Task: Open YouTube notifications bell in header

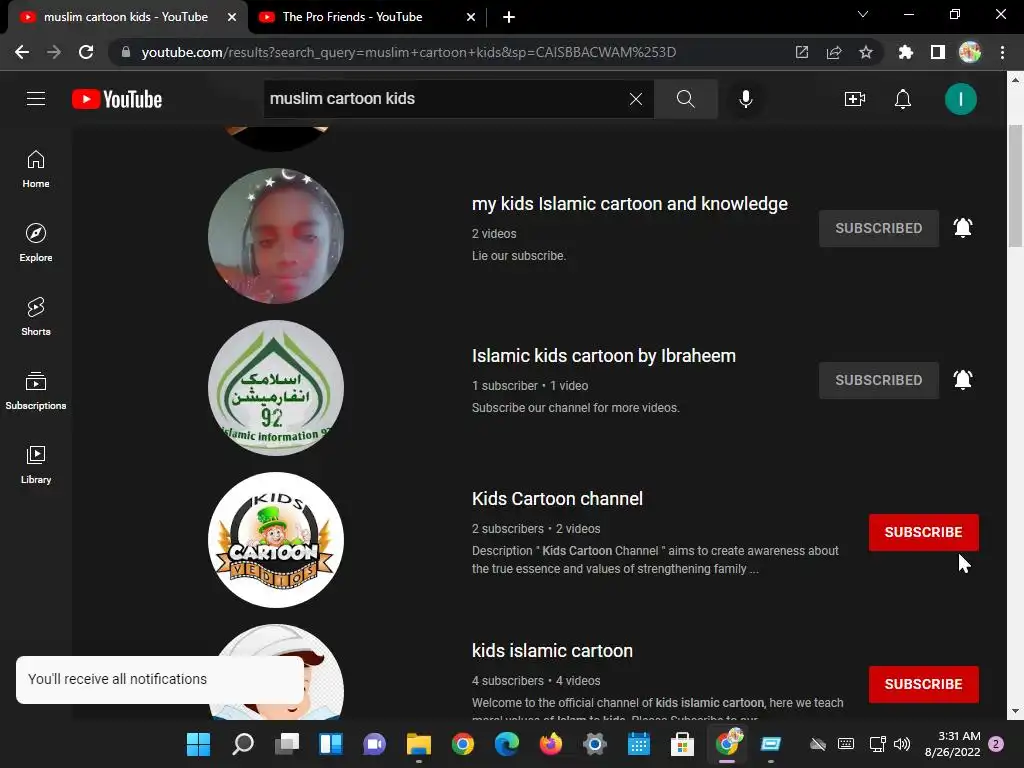Action: (903, 99)
